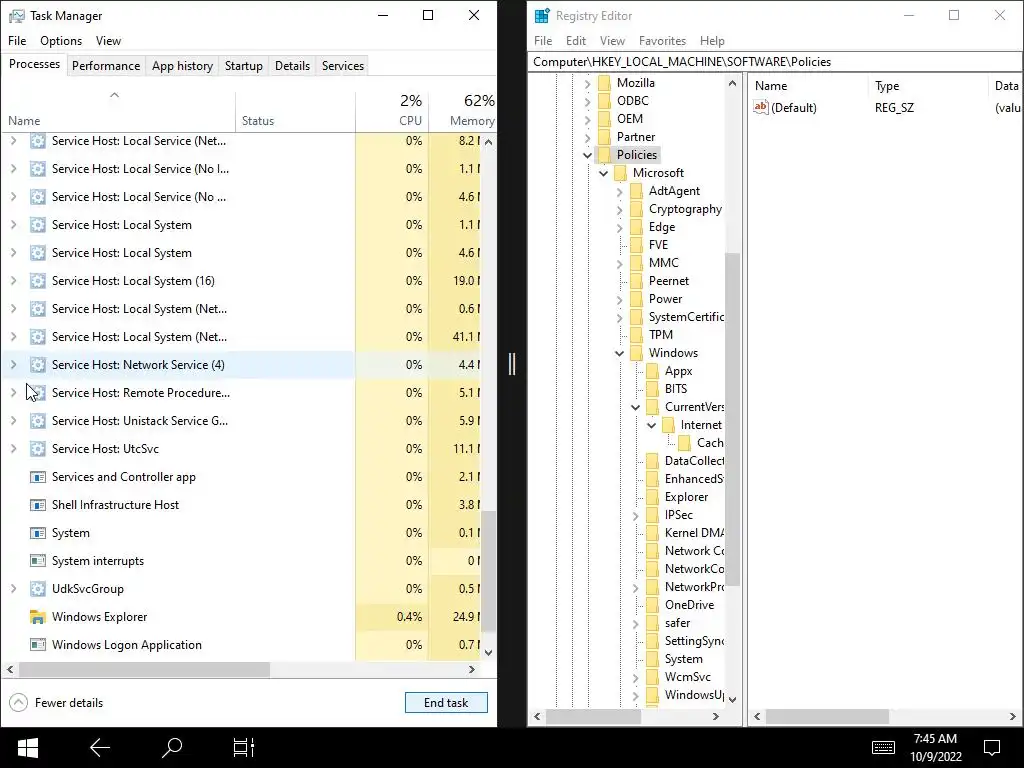This screenshot has height=768, width=1024.
Task: Click the Type column header in Registry Editor
Action: (928, 86)
